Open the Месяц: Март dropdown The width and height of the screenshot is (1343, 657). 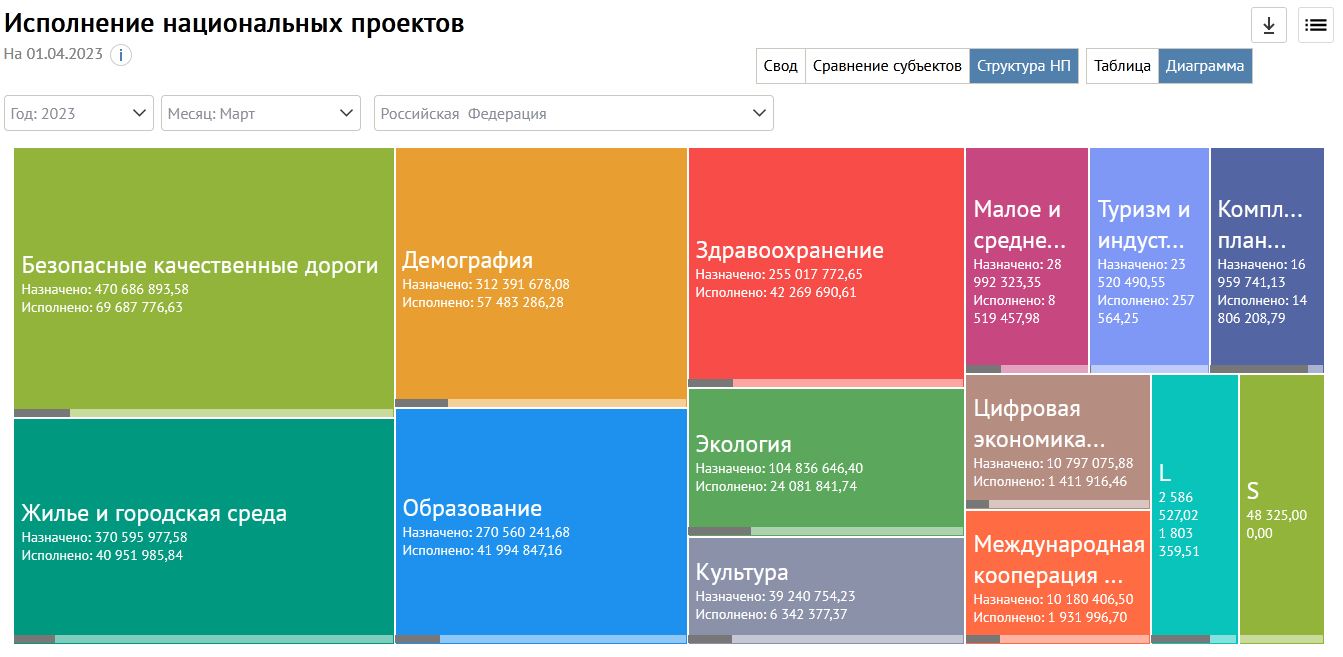tap(260, 113)
